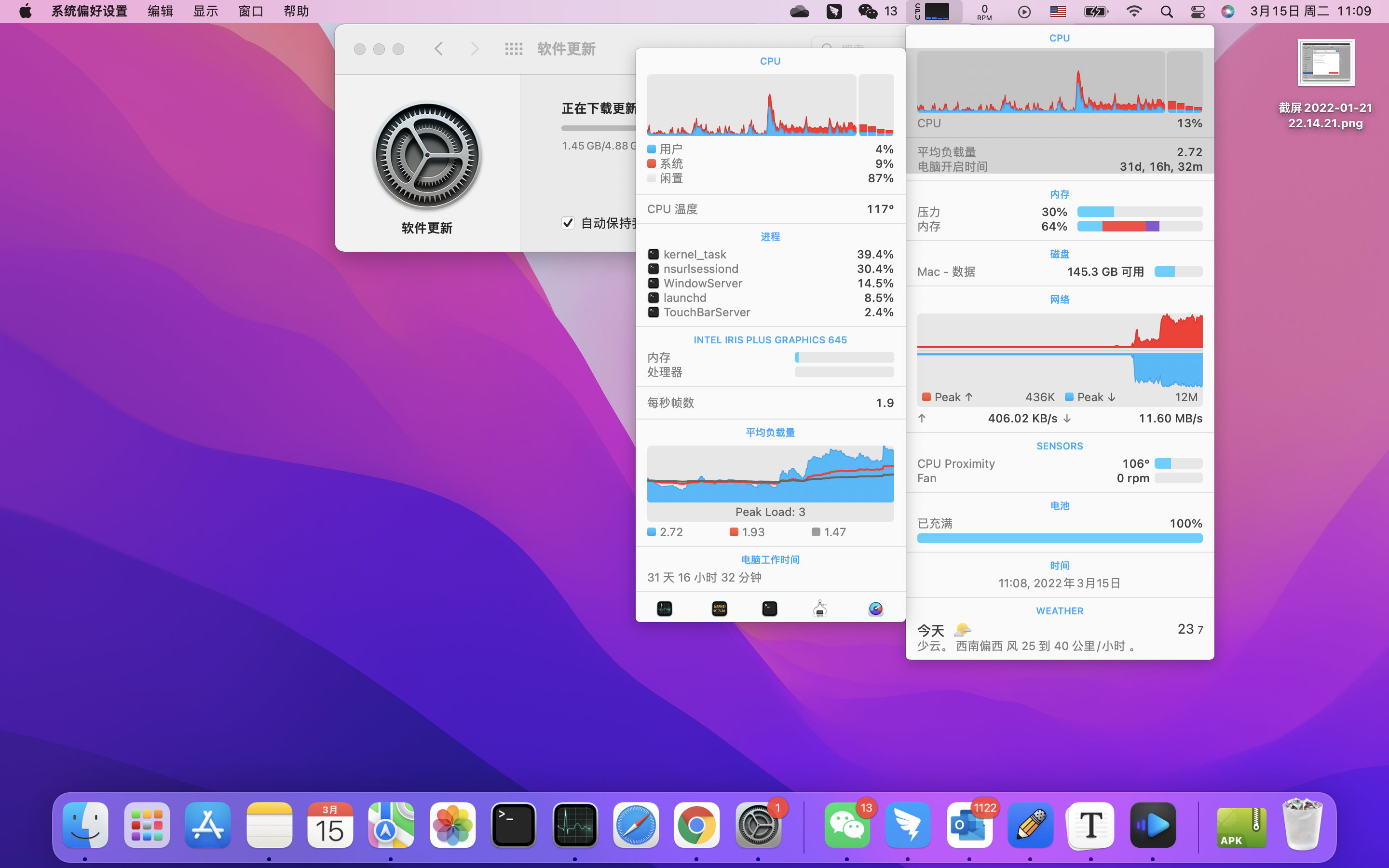Open the 网络 graph section
Screen dimensions: 1389x868
[x=1060, y=359]
